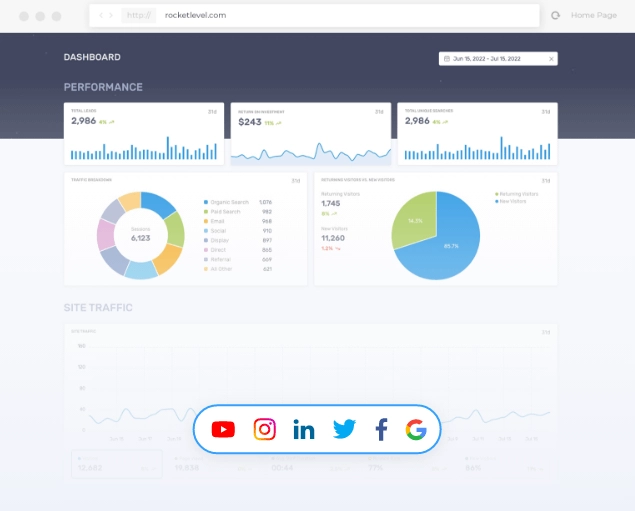This screenshot has width=635, height=511.
Task: Click the YouTube icon
Action: point(224,429)
